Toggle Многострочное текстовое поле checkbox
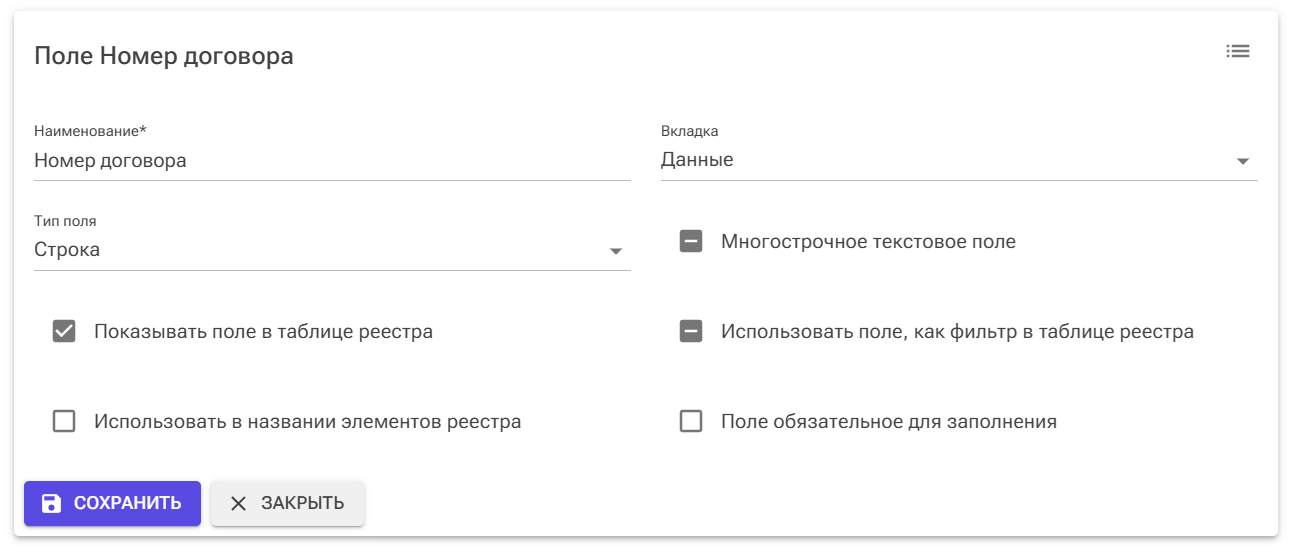 click(691, 241)
